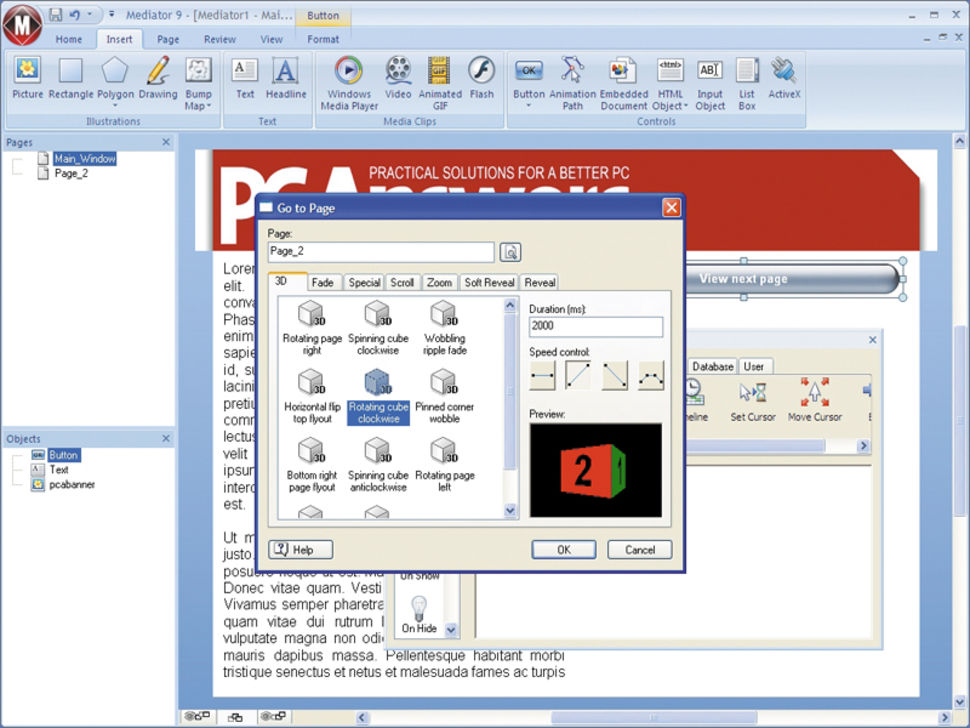Insert a List Box control
970x728 pixels.
(x=747, y=83)
